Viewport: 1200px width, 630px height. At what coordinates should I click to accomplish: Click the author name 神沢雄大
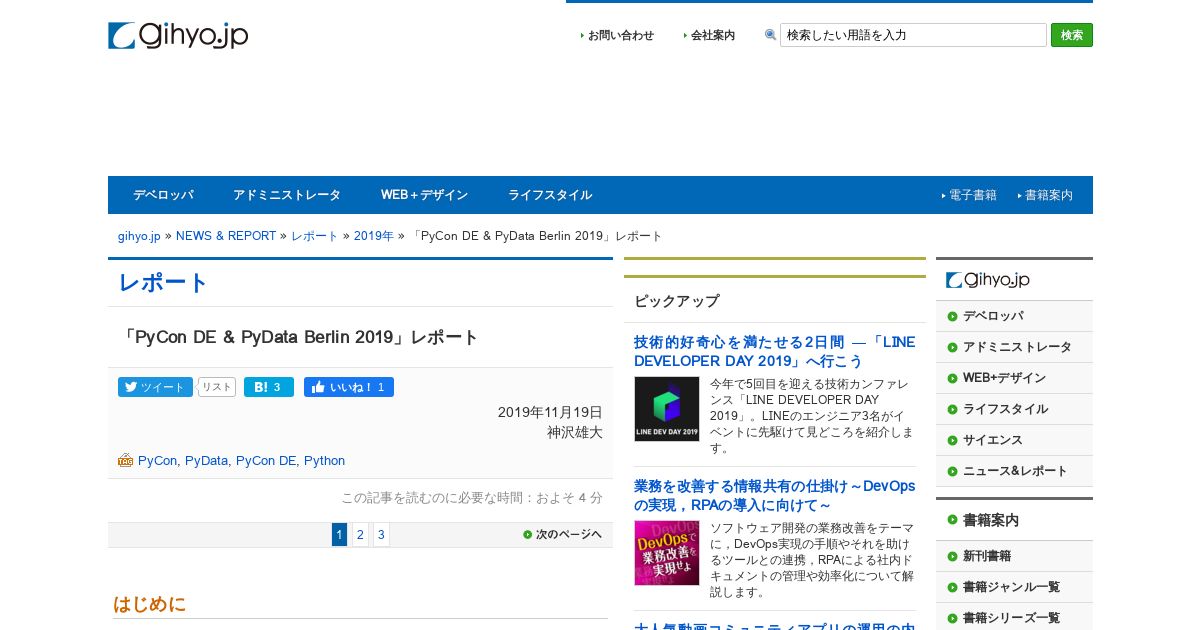[x=575, y=432]
